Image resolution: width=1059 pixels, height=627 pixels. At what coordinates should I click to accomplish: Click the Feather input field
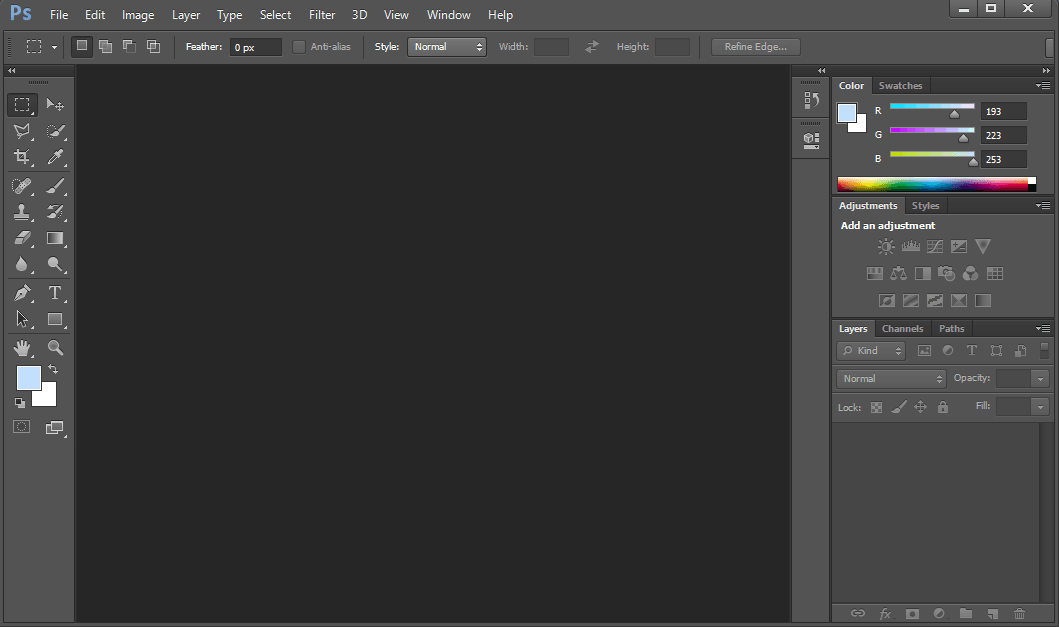click(x=255, y=47)
